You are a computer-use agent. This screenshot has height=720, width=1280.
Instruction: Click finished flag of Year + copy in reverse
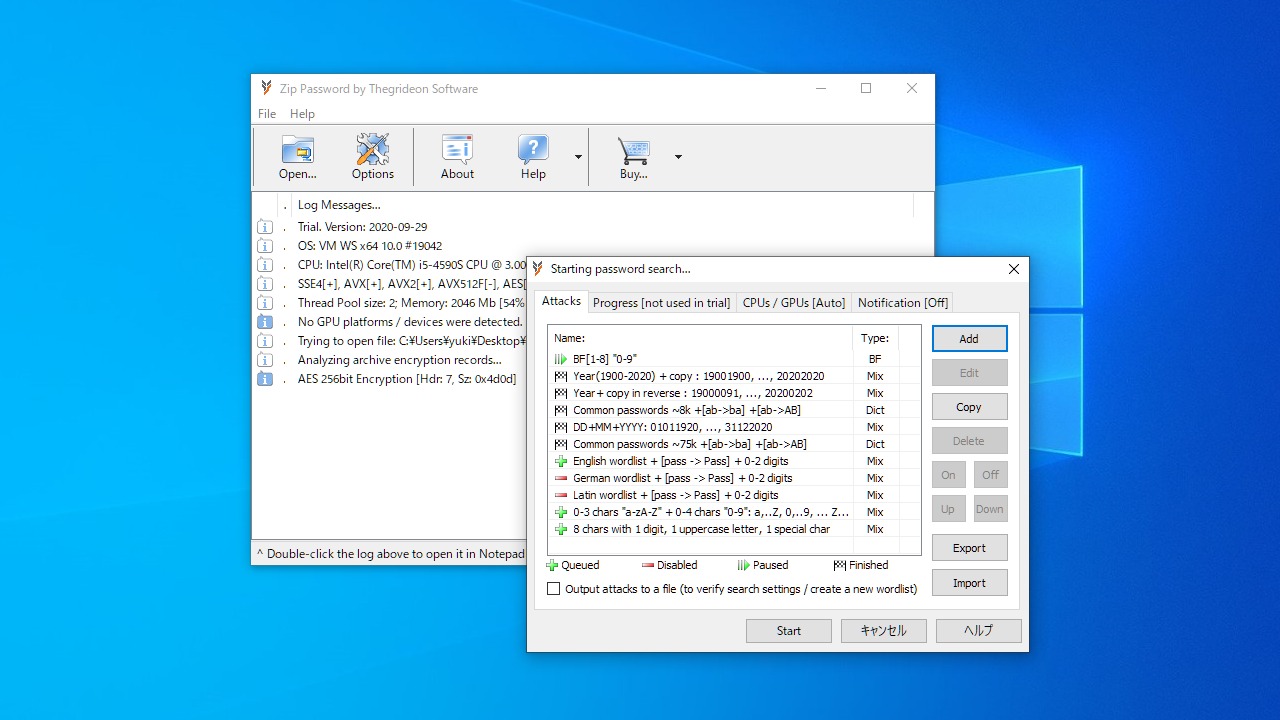click(561, 393)
